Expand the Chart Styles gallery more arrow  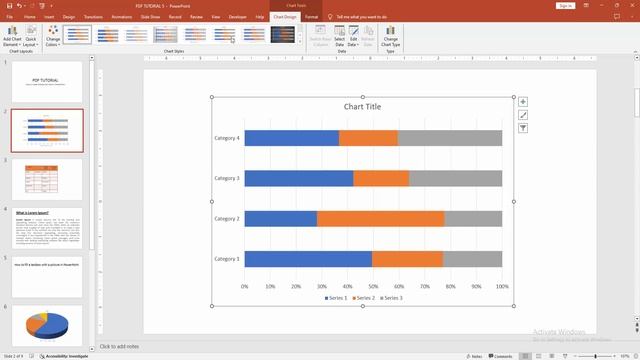[x=300, y=42]
